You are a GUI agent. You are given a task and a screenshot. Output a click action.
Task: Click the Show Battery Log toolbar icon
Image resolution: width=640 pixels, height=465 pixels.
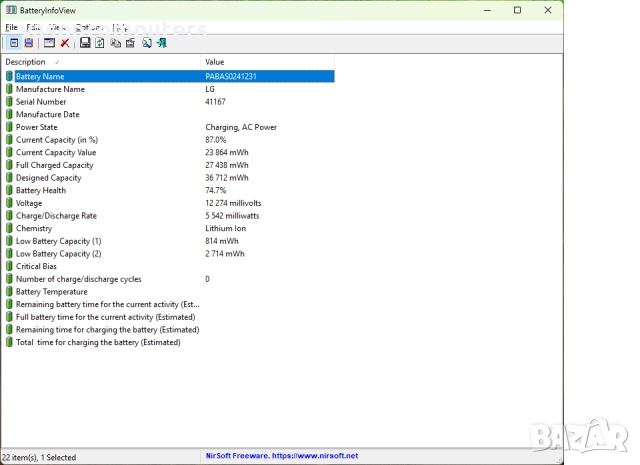[29, 43]
